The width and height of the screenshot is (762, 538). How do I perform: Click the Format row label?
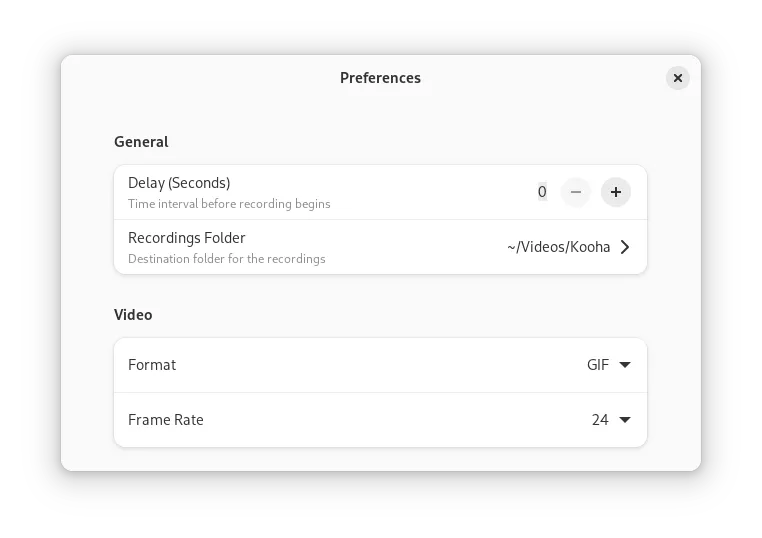click(x=152, y=364)
